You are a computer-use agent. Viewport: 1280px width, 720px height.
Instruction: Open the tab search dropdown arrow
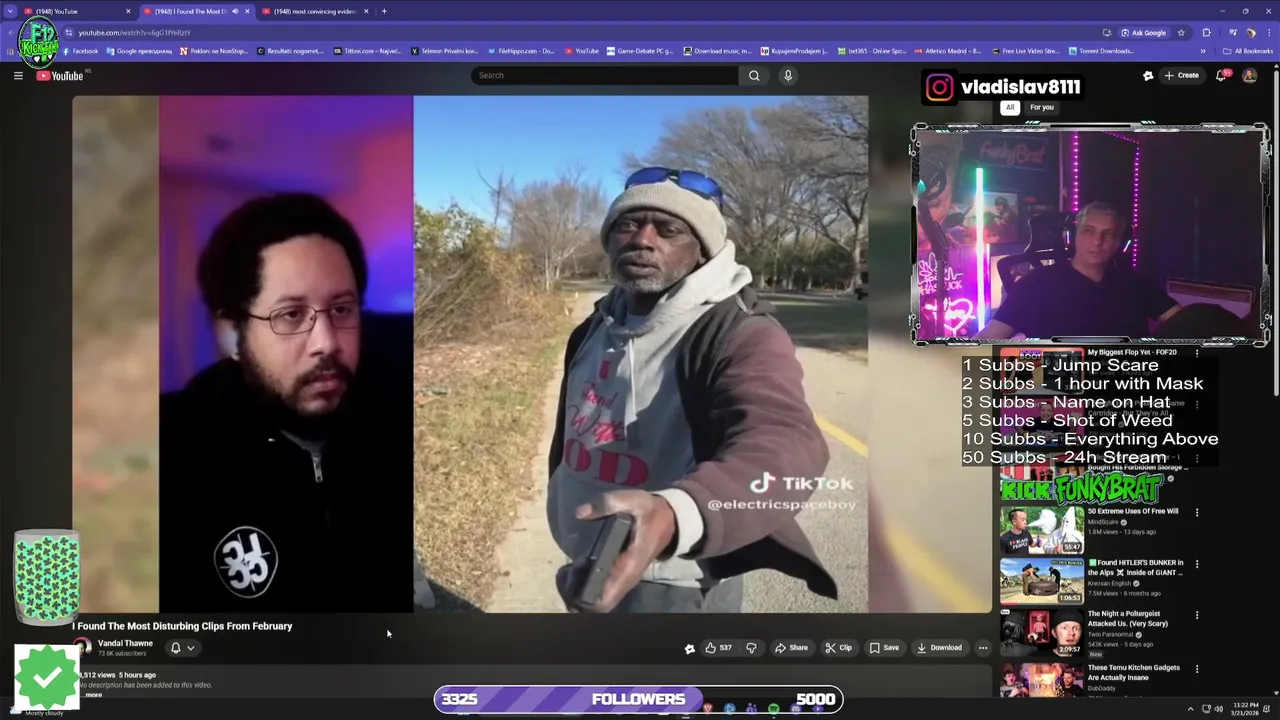[x=10, y=11]
